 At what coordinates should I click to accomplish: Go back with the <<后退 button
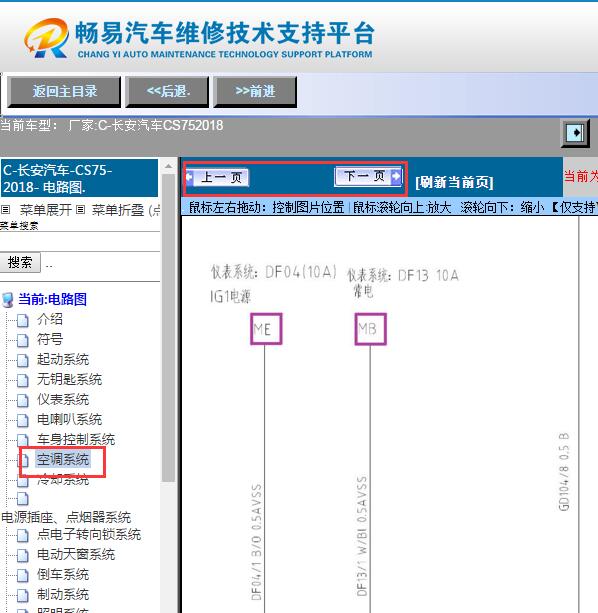point(167,91)
